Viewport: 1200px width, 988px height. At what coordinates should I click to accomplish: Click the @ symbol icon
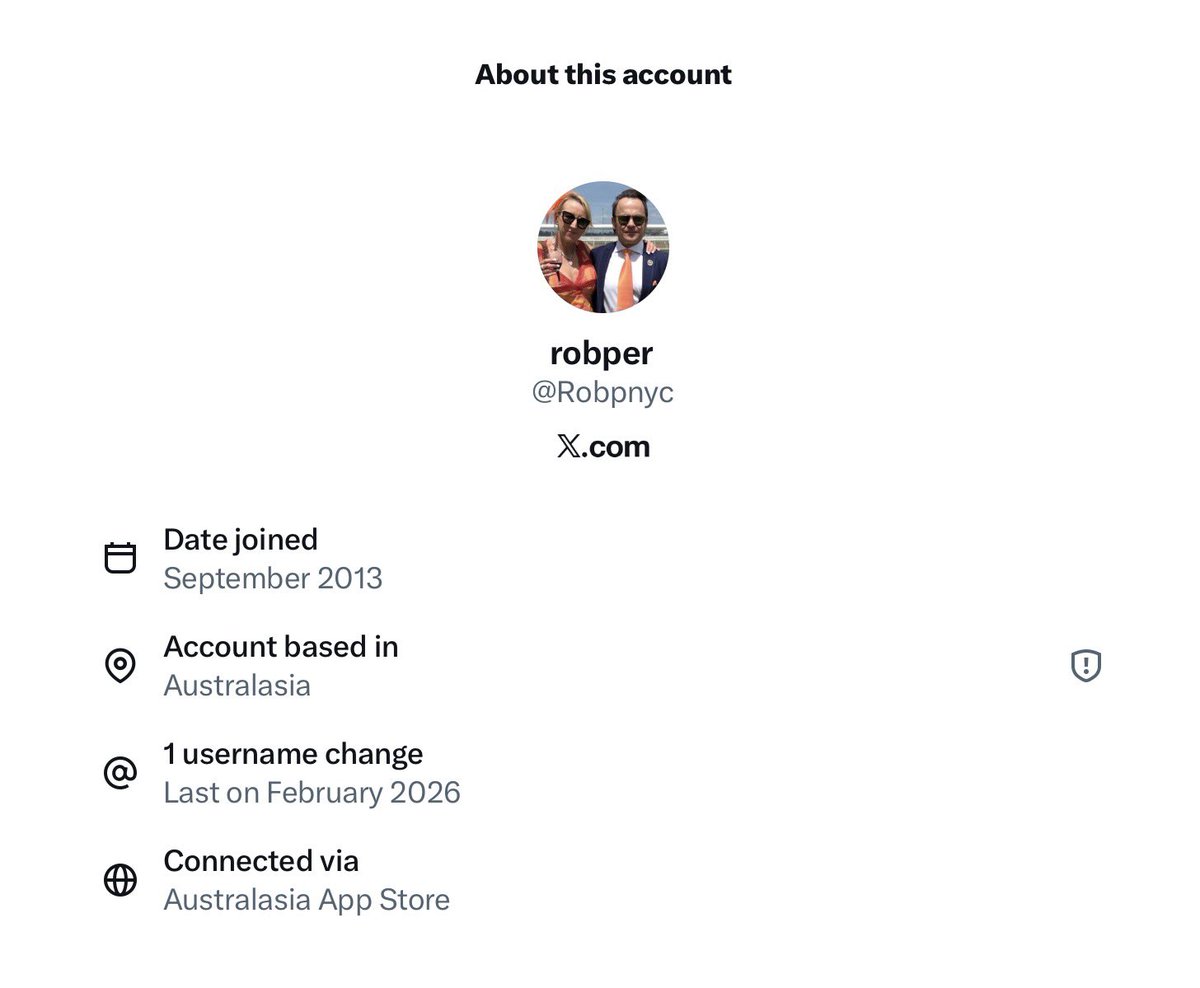coord(120,772)
